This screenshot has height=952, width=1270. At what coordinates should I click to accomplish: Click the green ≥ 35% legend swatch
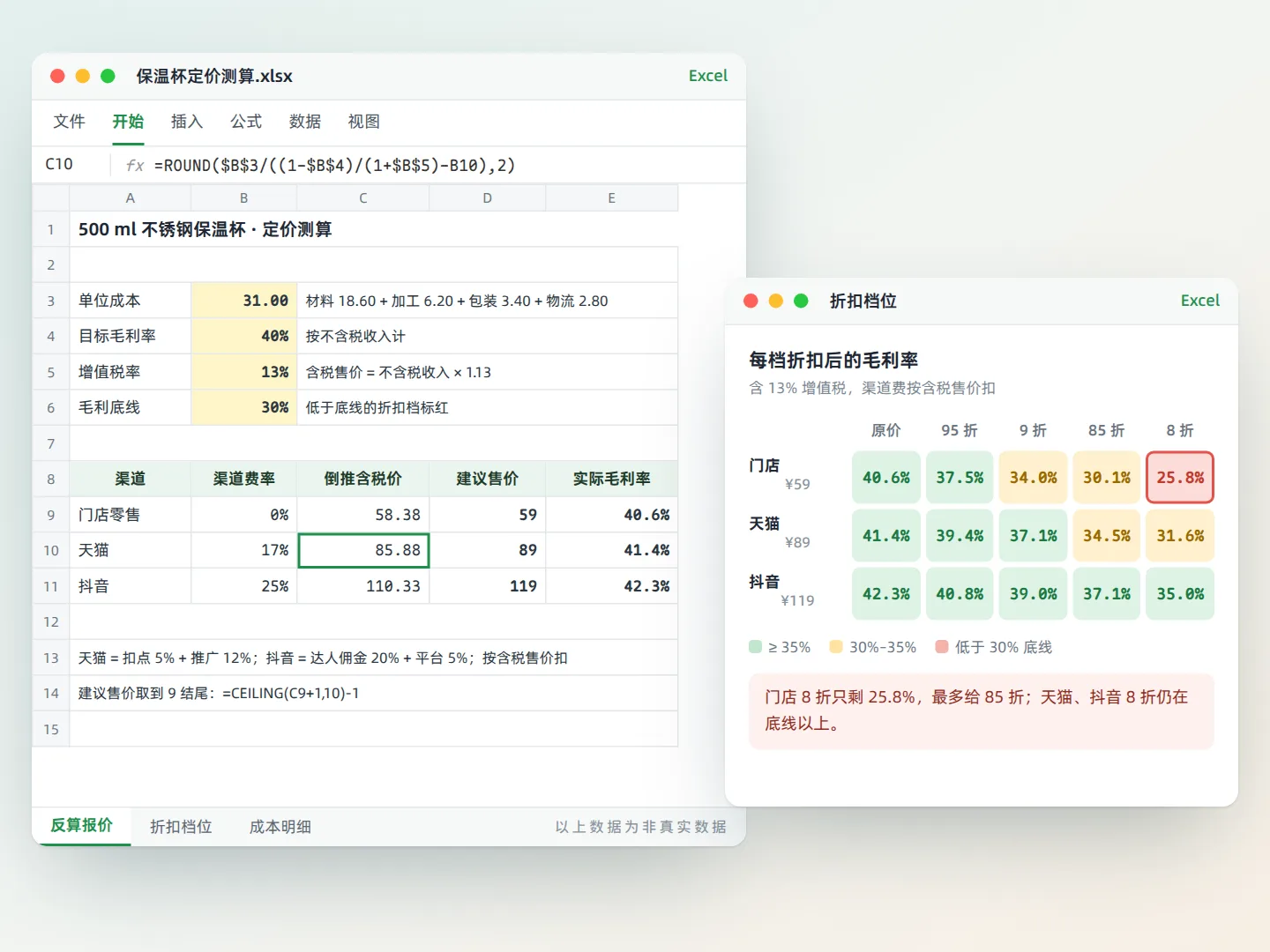tap(755, 647)
